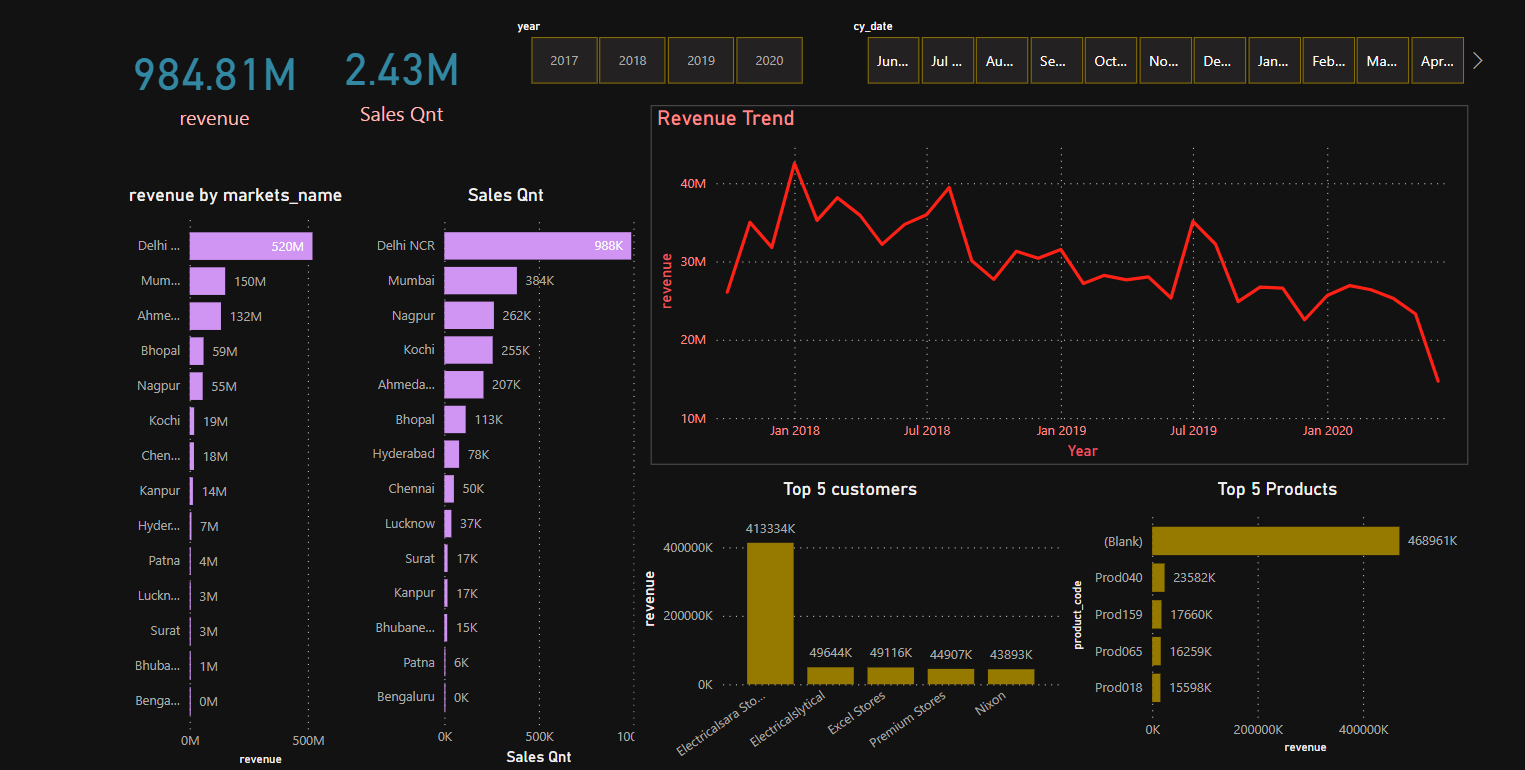Image resolution: width=1525 pixels, height=770 pixels.
Task: Select the 255K Kochi sales quantity bar
Action: [x=469, y=350]
